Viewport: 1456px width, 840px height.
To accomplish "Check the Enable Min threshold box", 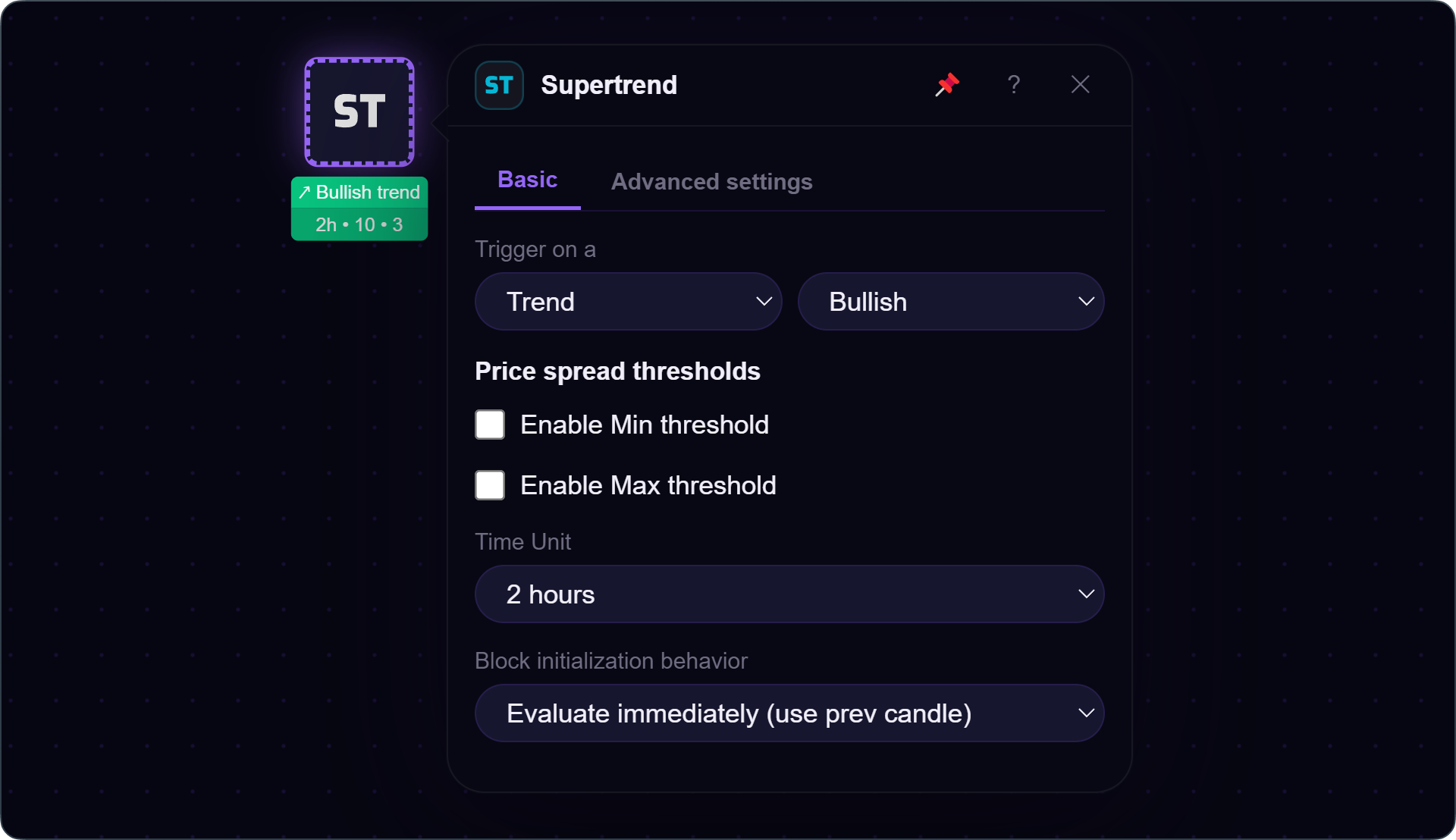I will pos(490,425).
